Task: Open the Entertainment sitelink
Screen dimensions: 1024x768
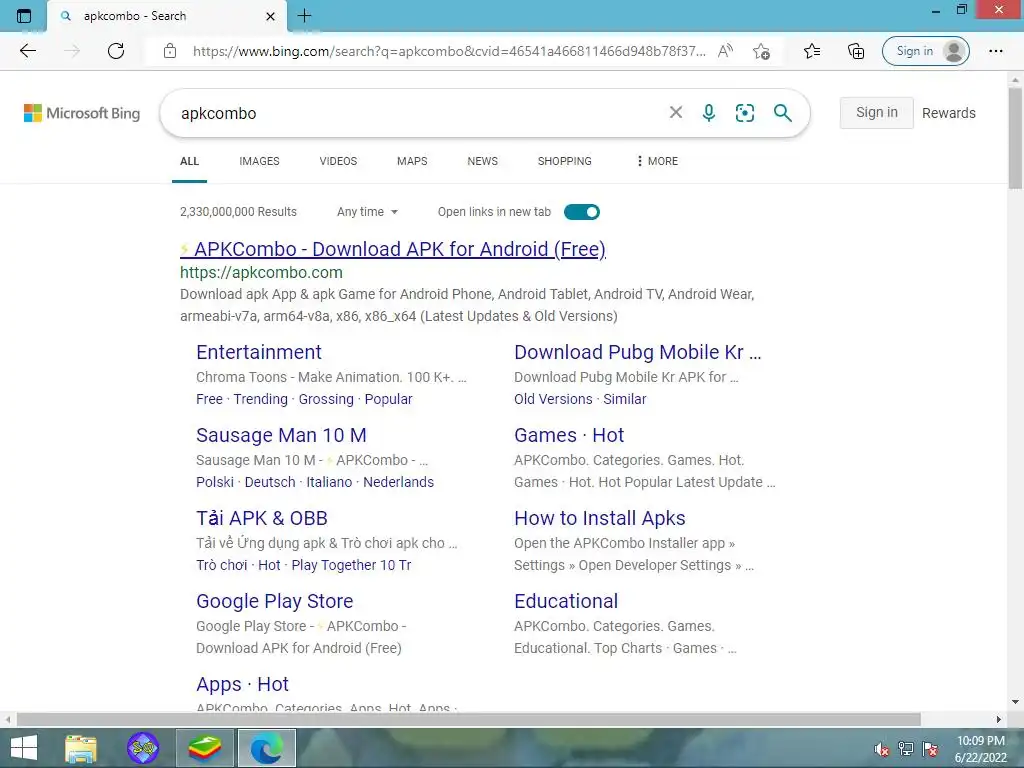Action: click(x=259, y=352)
